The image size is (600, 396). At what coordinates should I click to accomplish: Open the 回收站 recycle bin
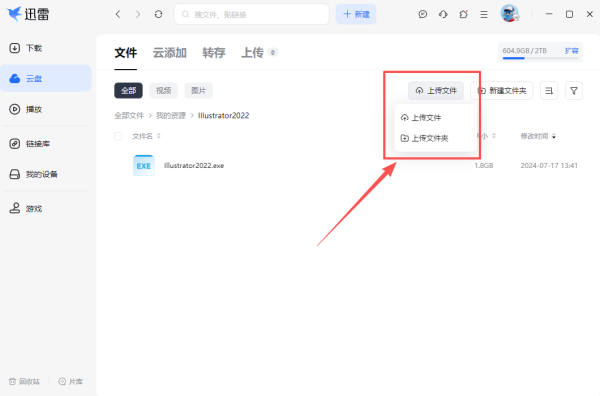pyautogui.click(x=24, y=381)
